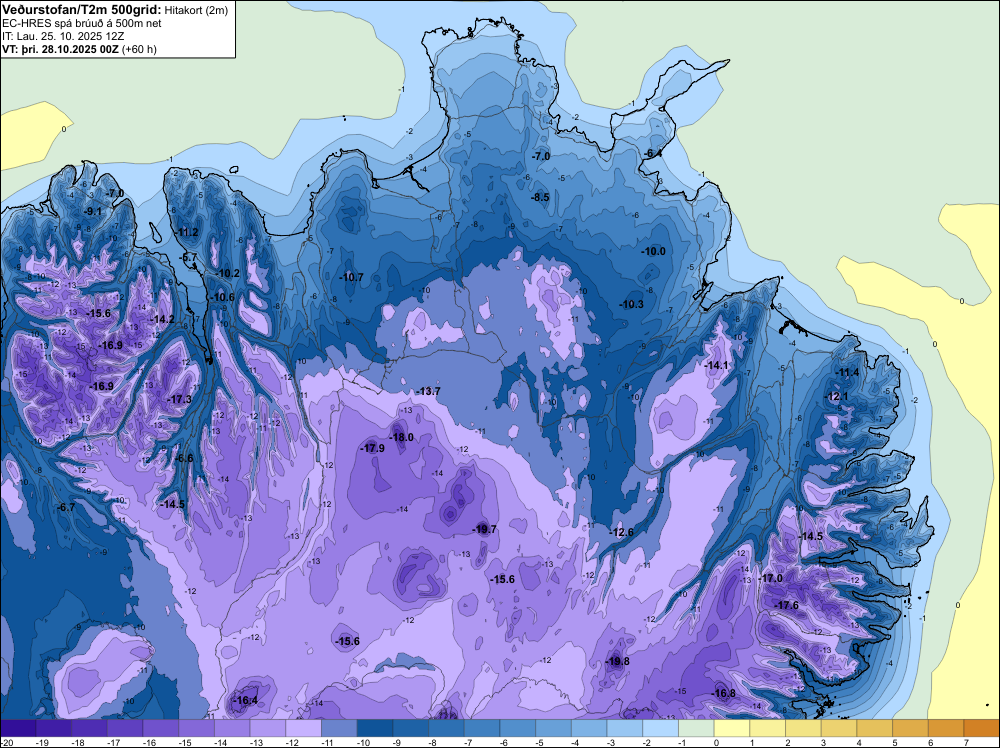Image resolution: width=1000 pixels, height=748 pixels.
Task: Select orange legend swatch between 6 and 7
Action: 946,728
